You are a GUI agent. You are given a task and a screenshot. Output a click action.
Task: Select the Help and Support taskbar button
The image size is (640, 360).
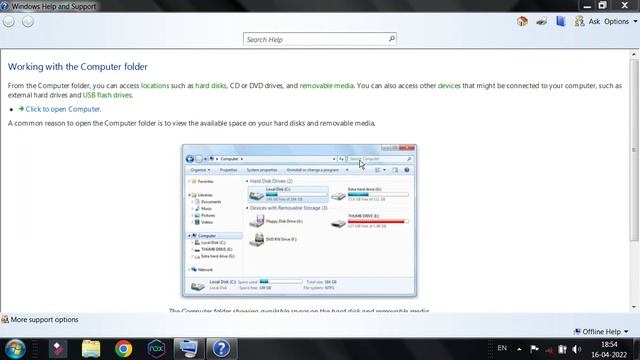[221, 349]
